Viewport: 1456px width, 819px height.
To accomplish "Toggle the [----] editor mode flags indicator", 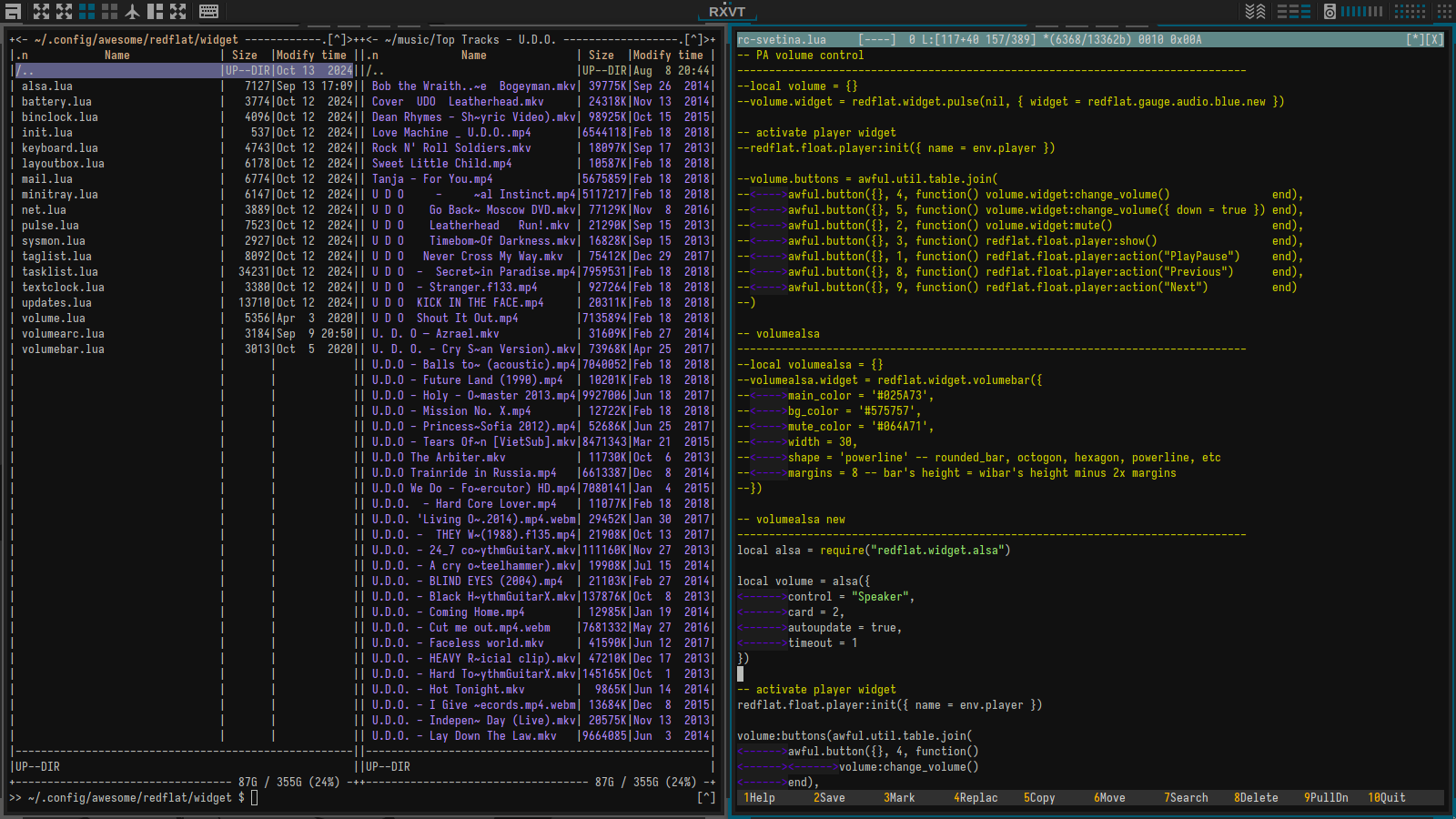I will pos(876,39).
